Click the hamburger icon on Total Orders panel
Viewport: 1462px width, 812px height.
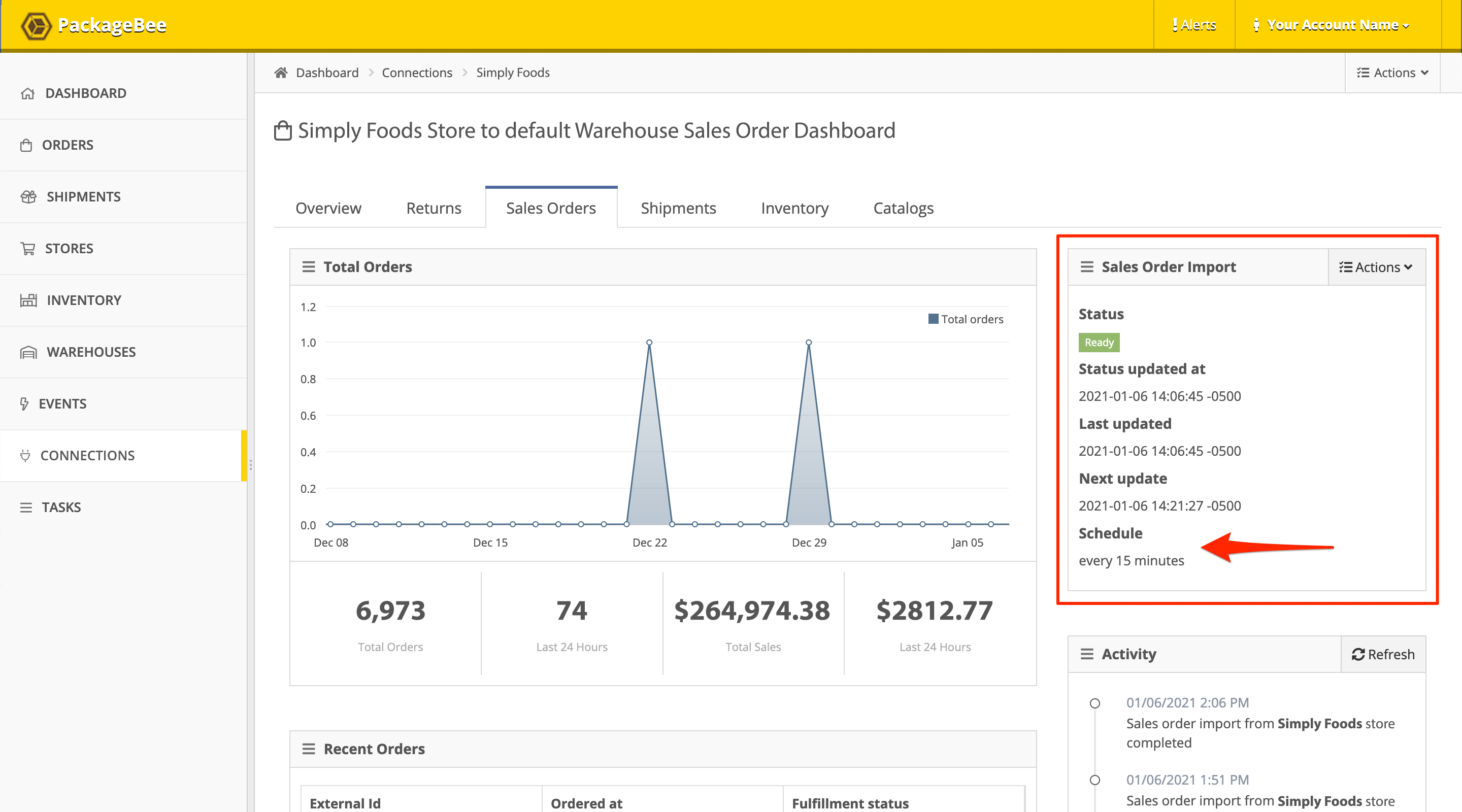pos(308,267)
